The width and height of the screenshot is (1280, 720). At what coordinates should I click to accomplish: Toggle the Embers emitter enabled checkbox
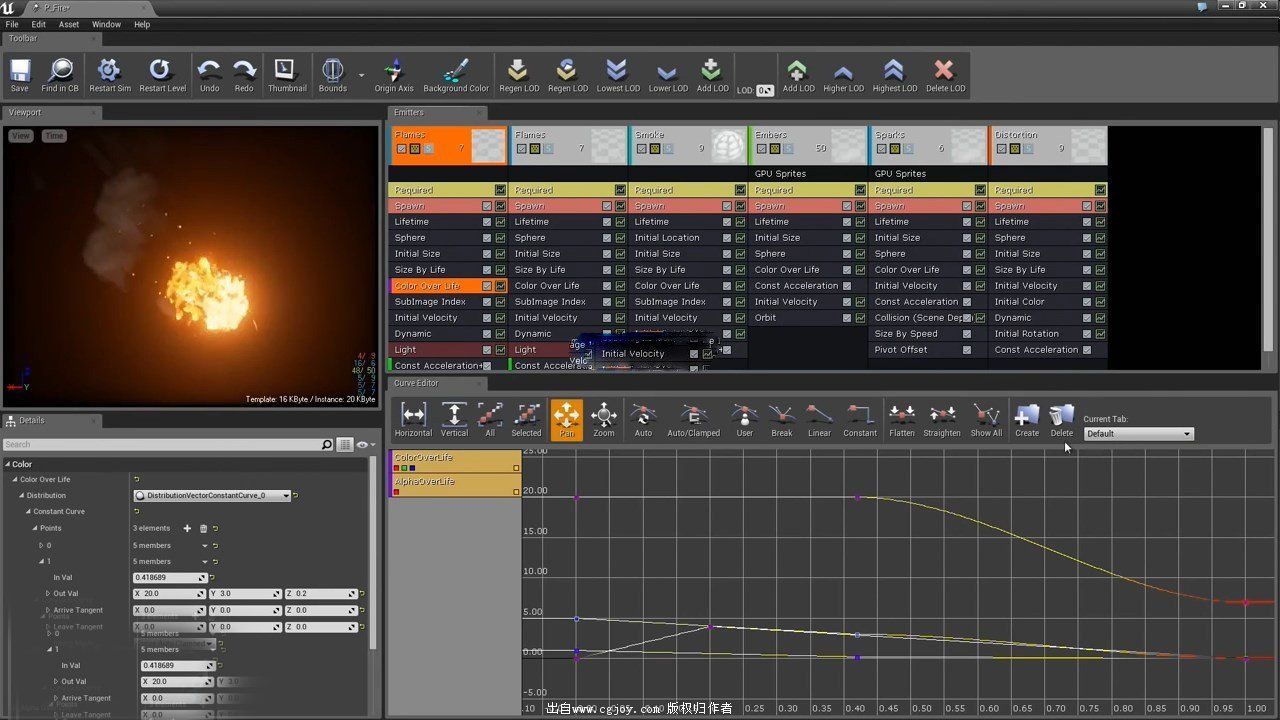(x=762, y=149)
